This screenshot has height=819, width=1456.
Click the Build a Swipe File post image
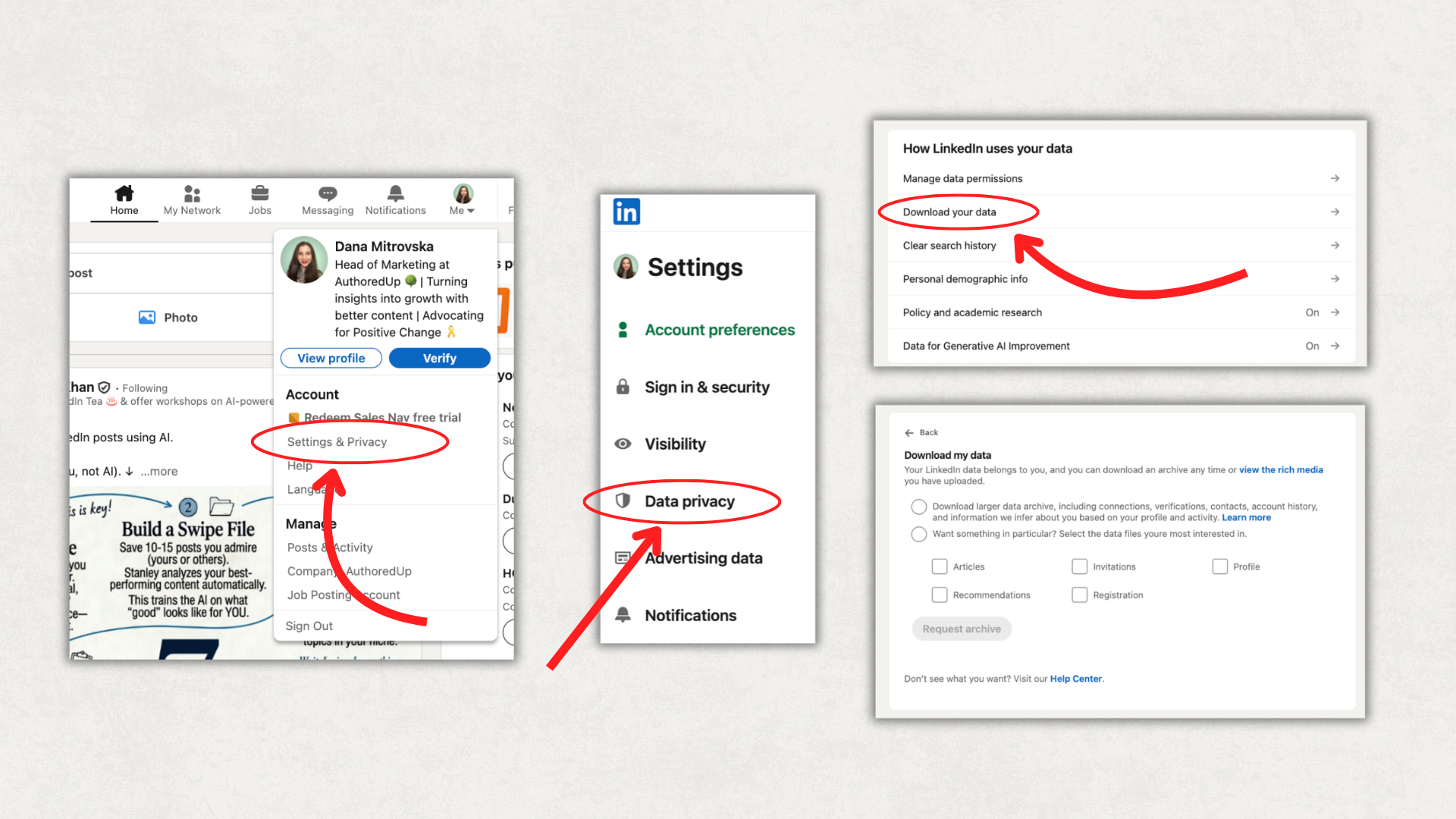[171, 573]
